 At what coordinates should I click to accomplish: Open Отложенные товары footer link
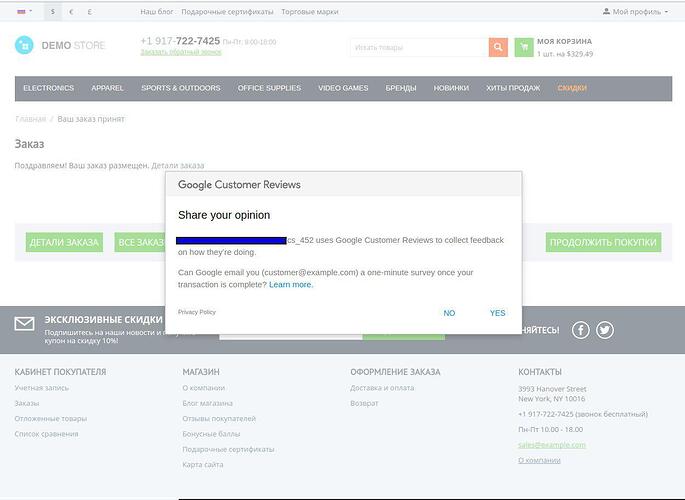click(x=51, y=418)
